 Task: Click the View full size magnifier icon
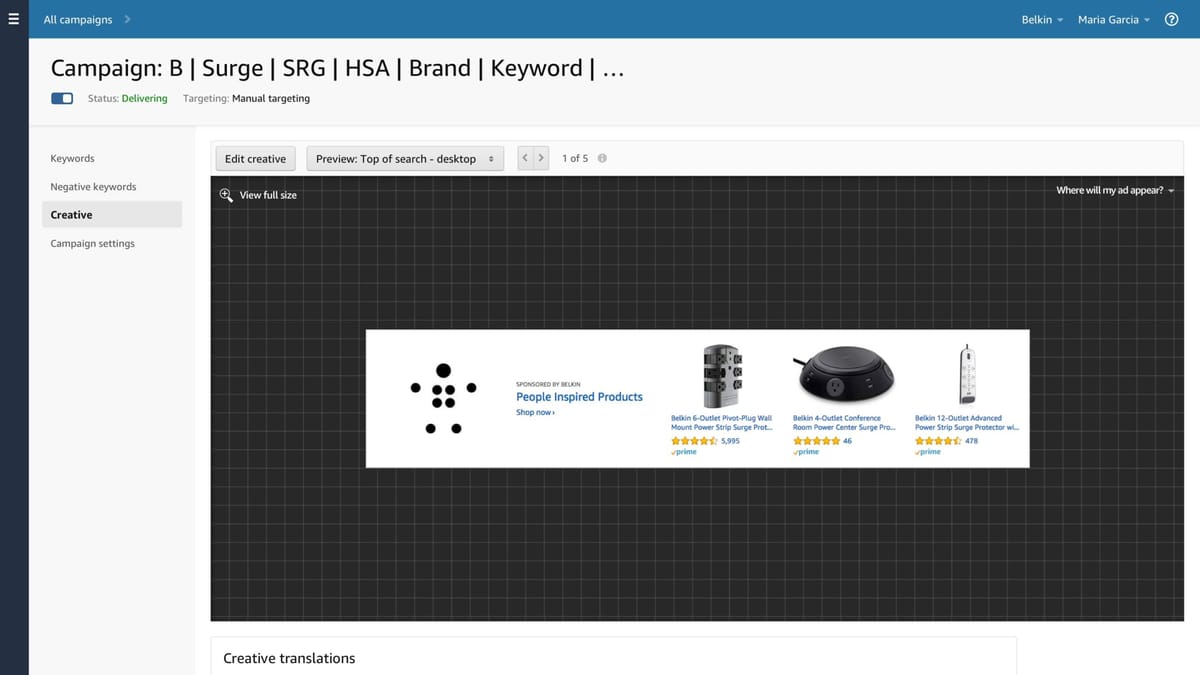pyautogui.click(x=226, y=194)
